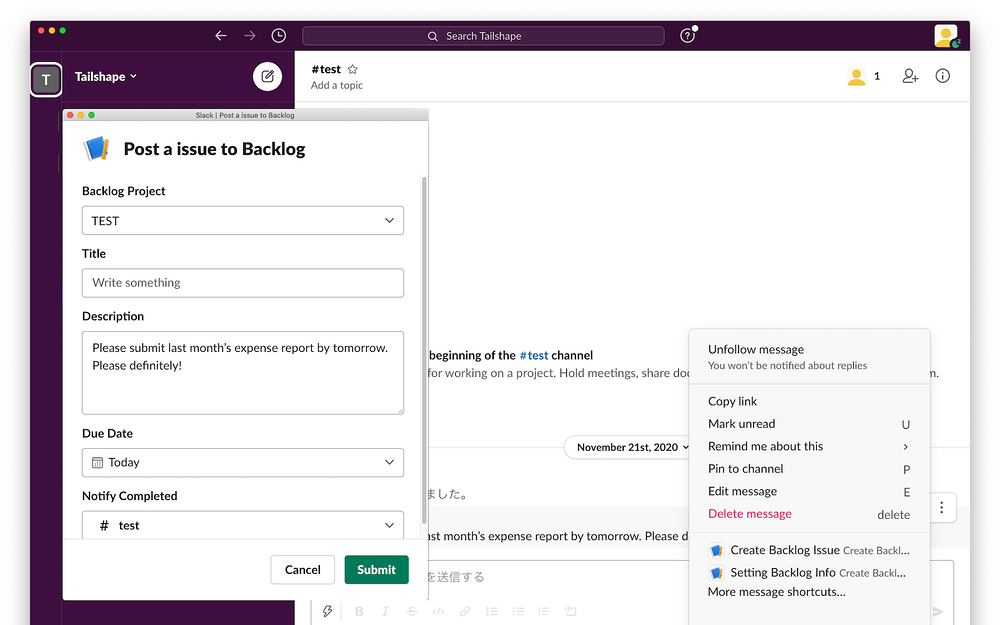Insert link icon in composer
The image size is (1000, 625).
465,611
